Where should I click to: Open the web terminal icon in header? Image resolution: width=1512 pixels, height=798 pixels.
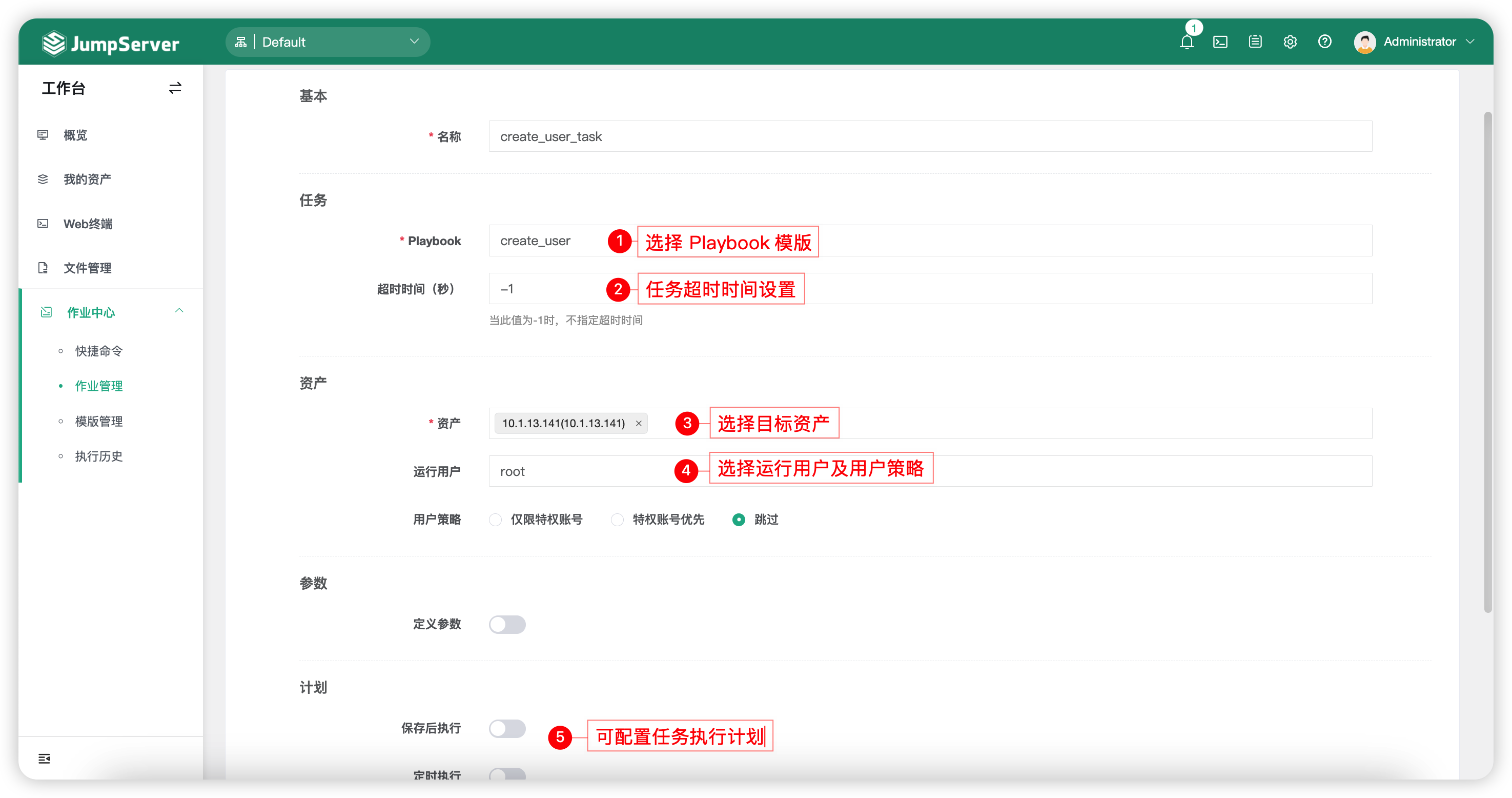1220,42
